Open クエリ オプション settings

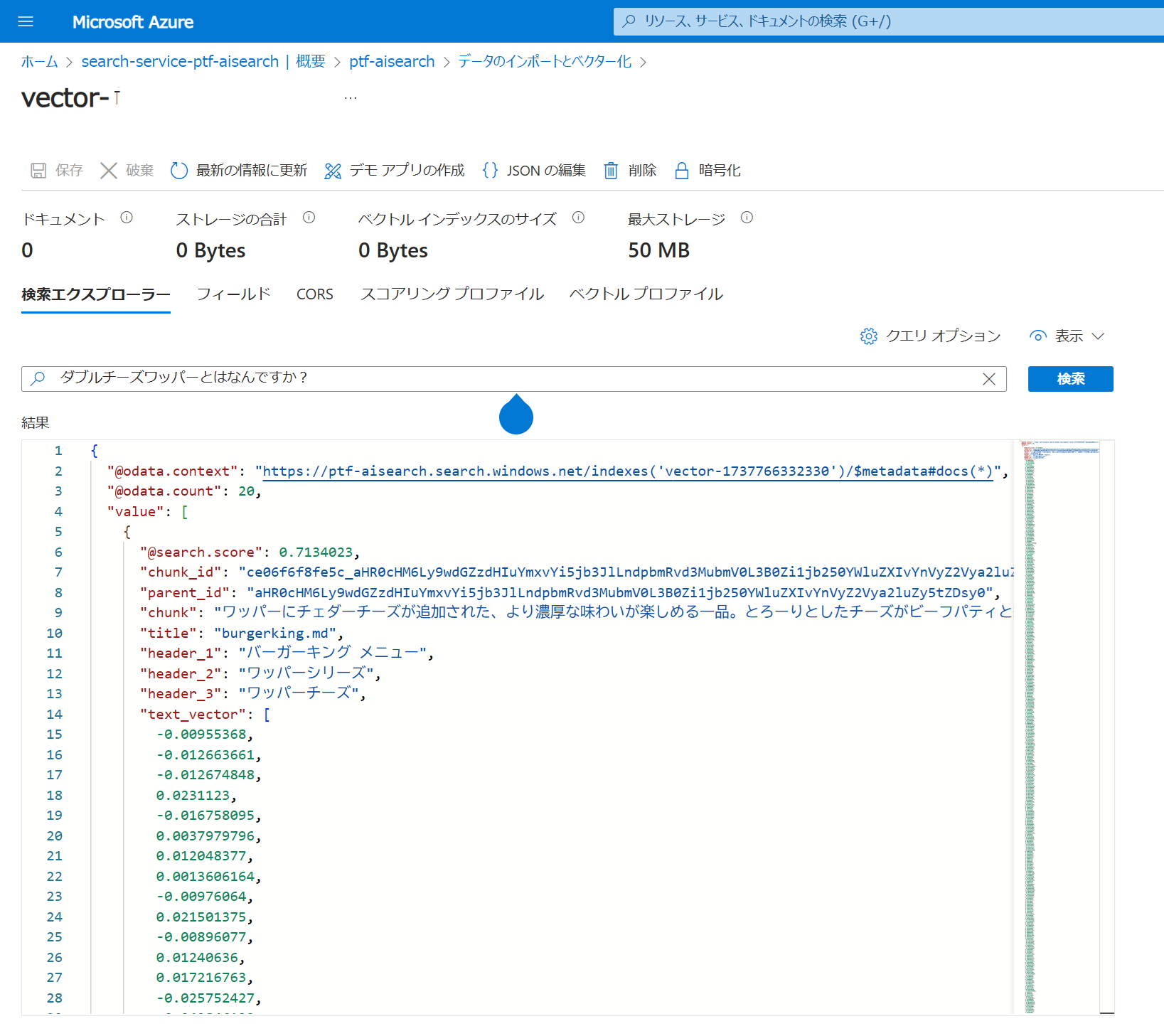click(x=930, y=336)
